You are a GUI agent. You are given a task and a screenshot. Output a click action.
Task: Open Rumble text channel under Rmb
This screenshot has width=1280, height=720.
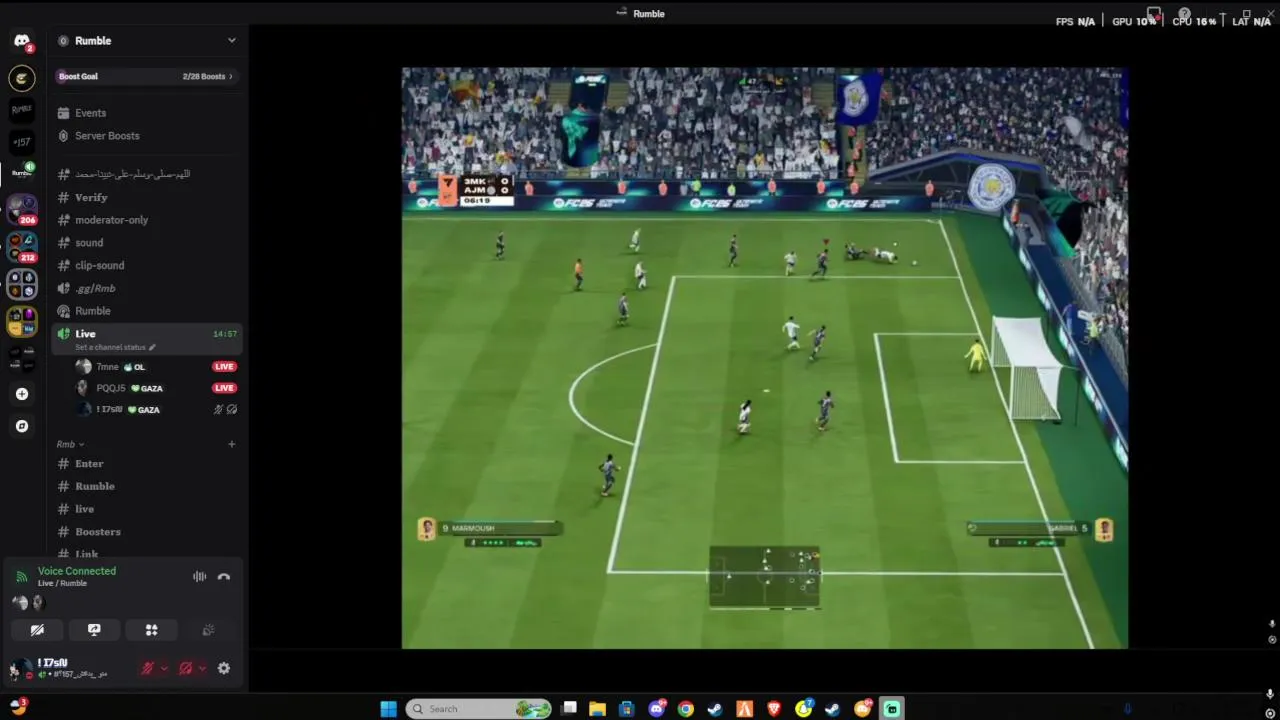pos(147,487)
